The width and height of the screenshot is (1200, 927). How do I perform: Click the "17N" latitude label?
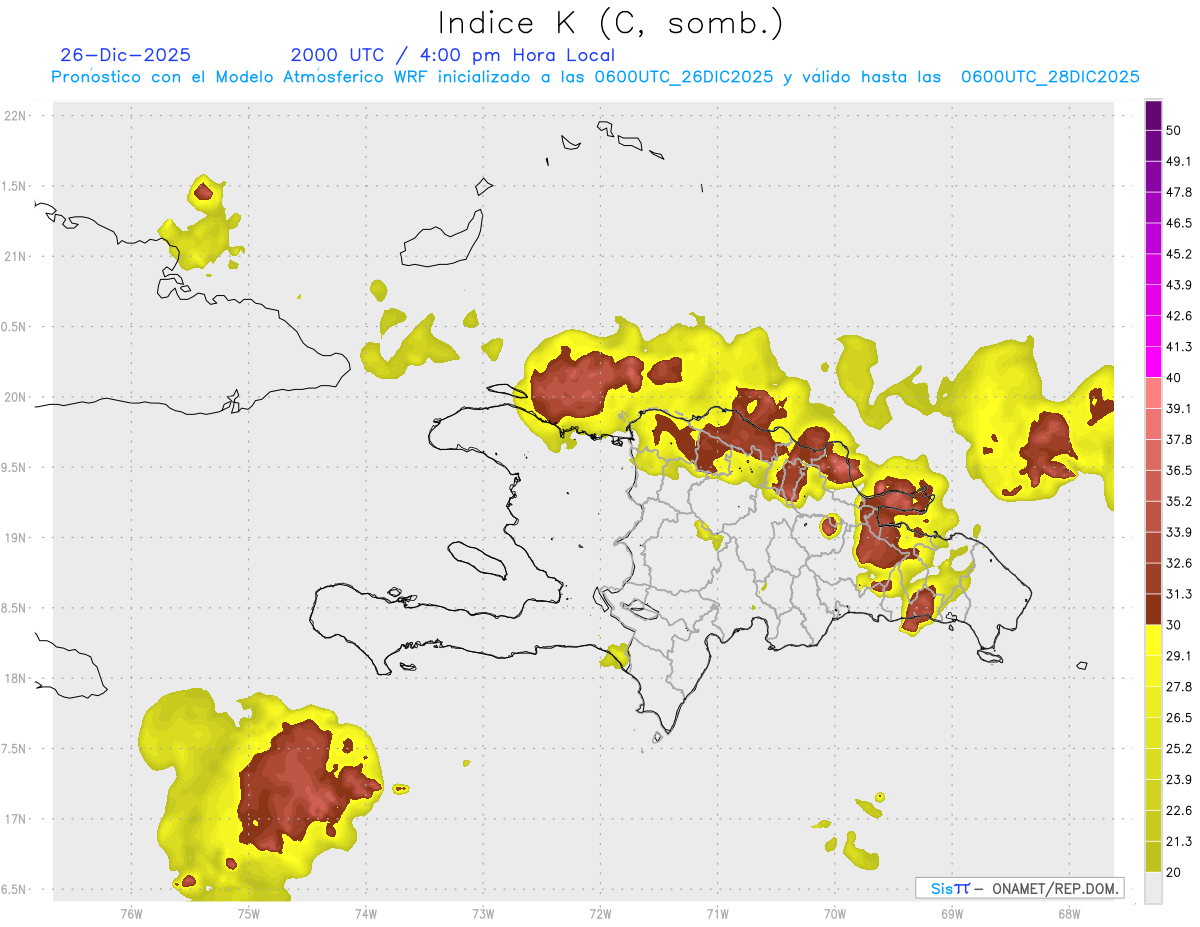click(16, 819)
